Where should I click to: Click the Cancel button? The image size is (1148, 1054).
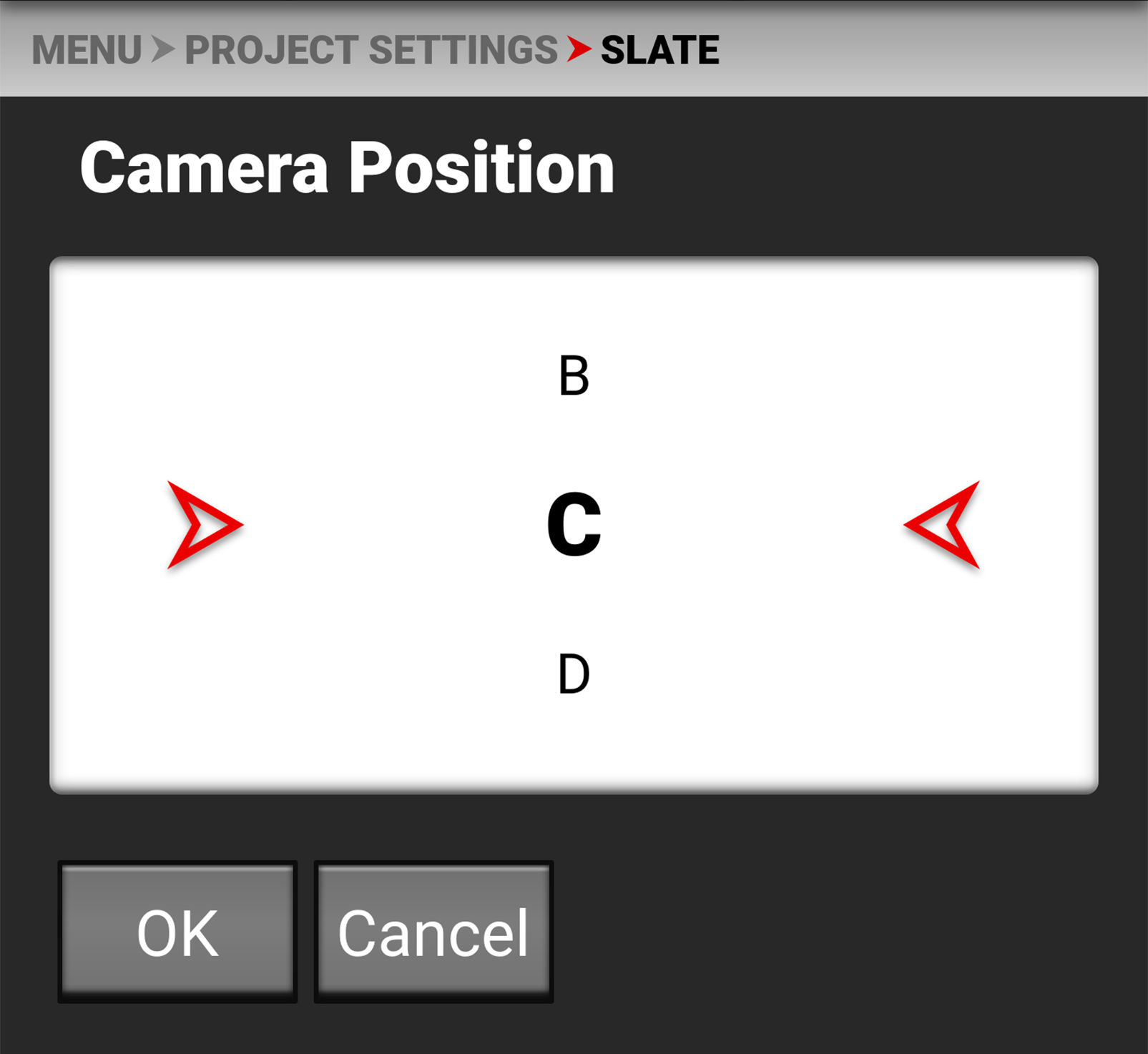(433, 932)
